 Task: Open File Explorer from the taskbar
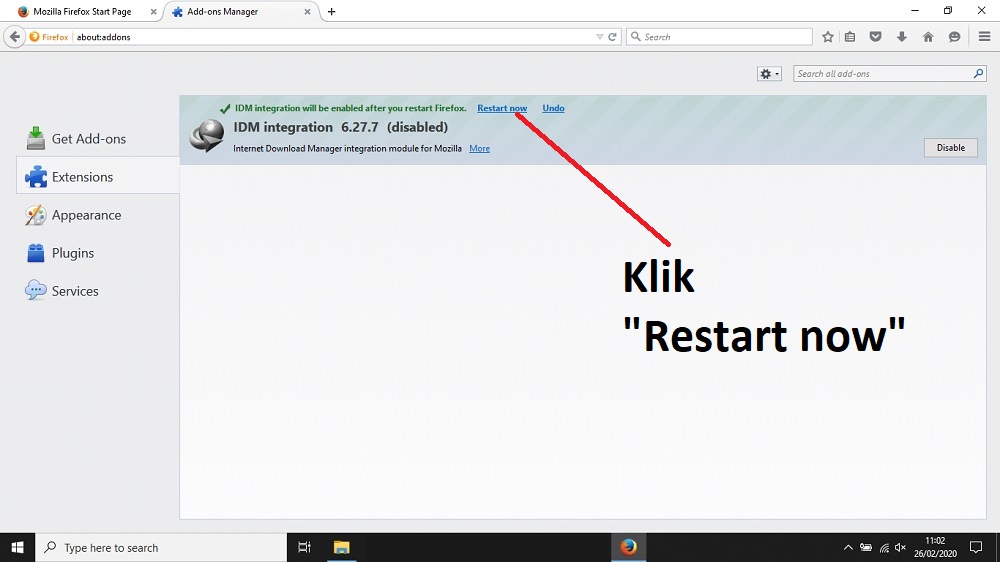pos(341,547)
